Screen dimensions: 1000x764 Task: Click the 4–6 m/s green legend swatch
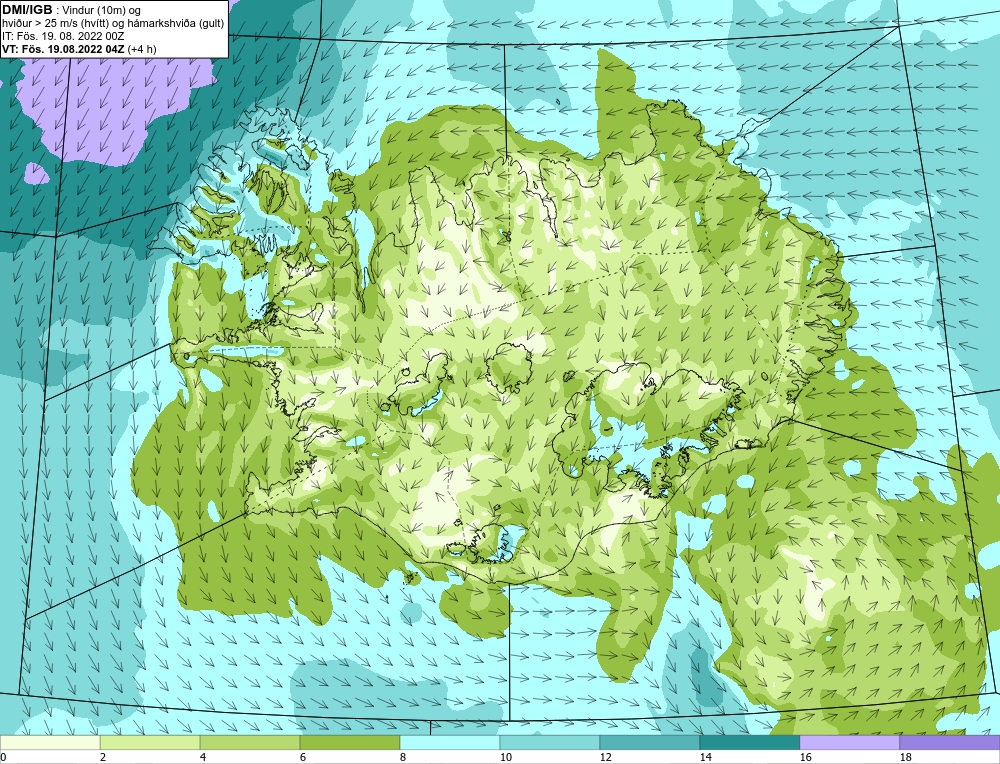(250, 743)
